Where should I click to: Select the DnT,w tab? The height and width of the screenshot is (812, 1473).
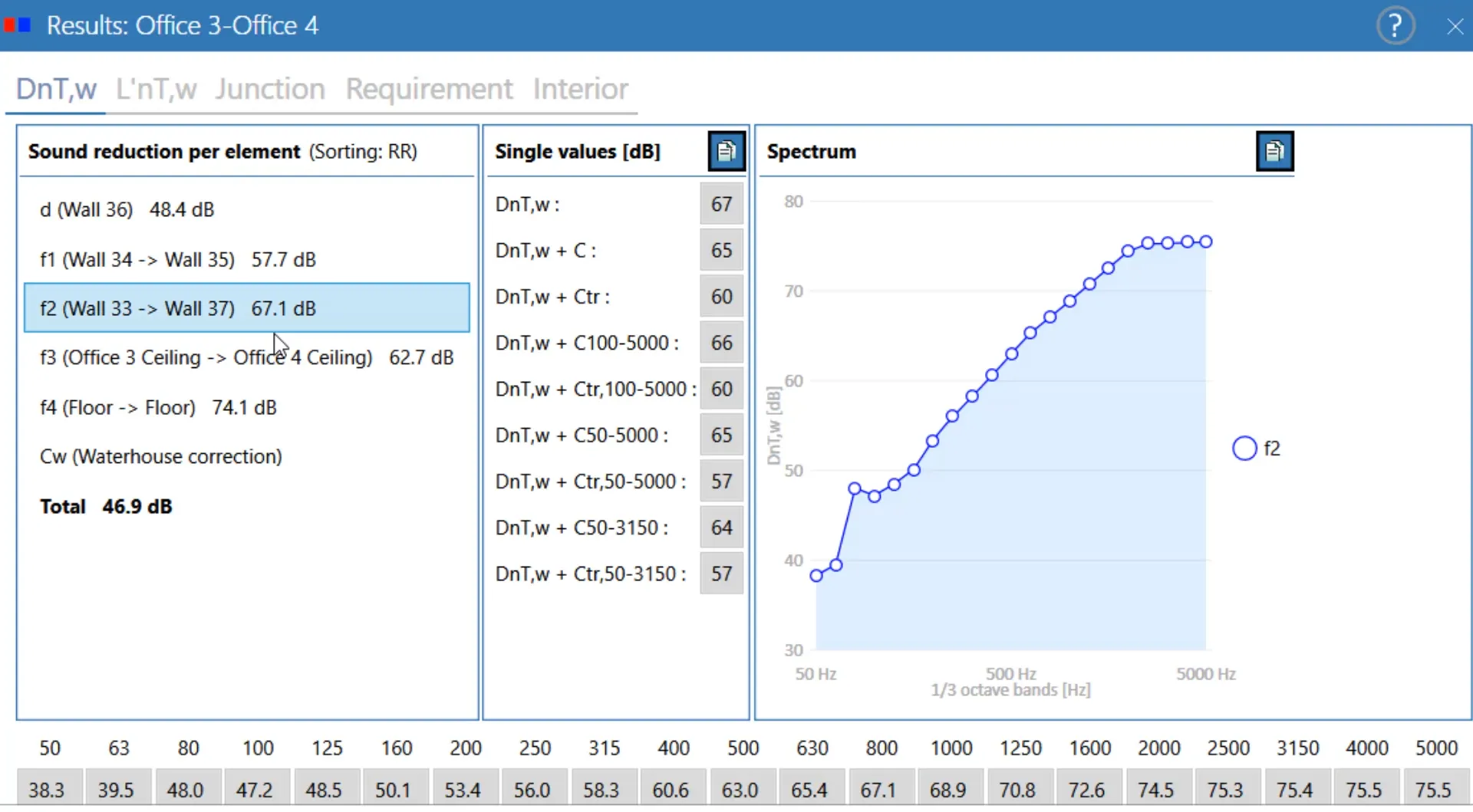[x=56, y=89]
